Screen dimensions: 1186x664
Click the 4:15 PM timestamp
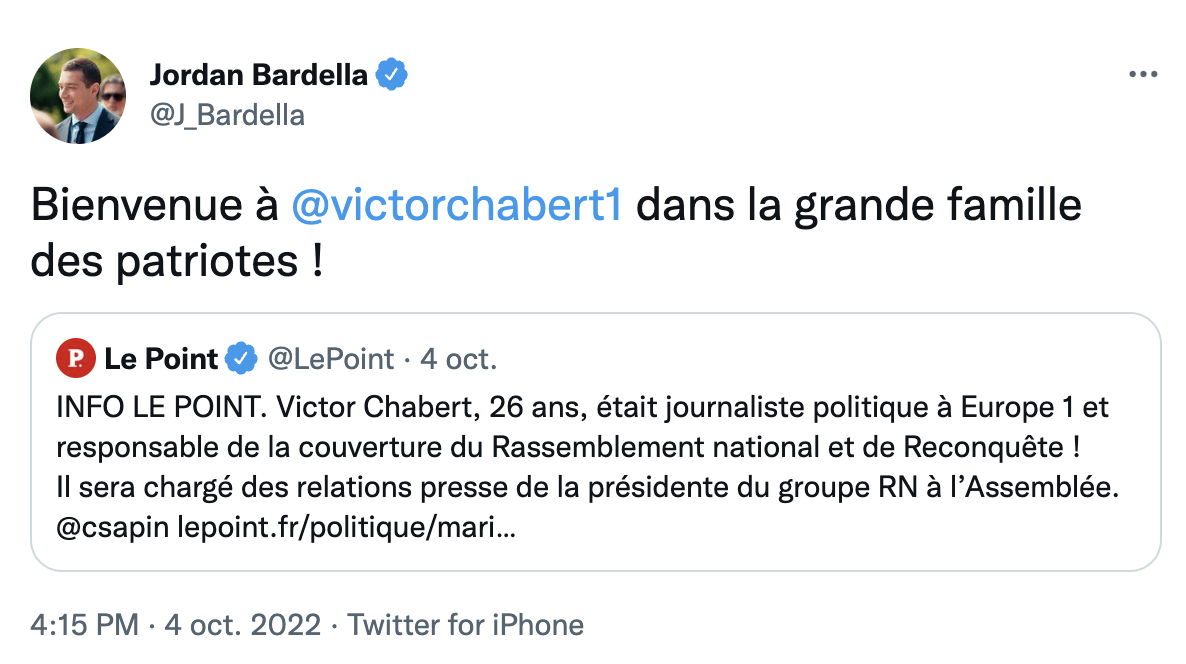(x=84, y=626)
